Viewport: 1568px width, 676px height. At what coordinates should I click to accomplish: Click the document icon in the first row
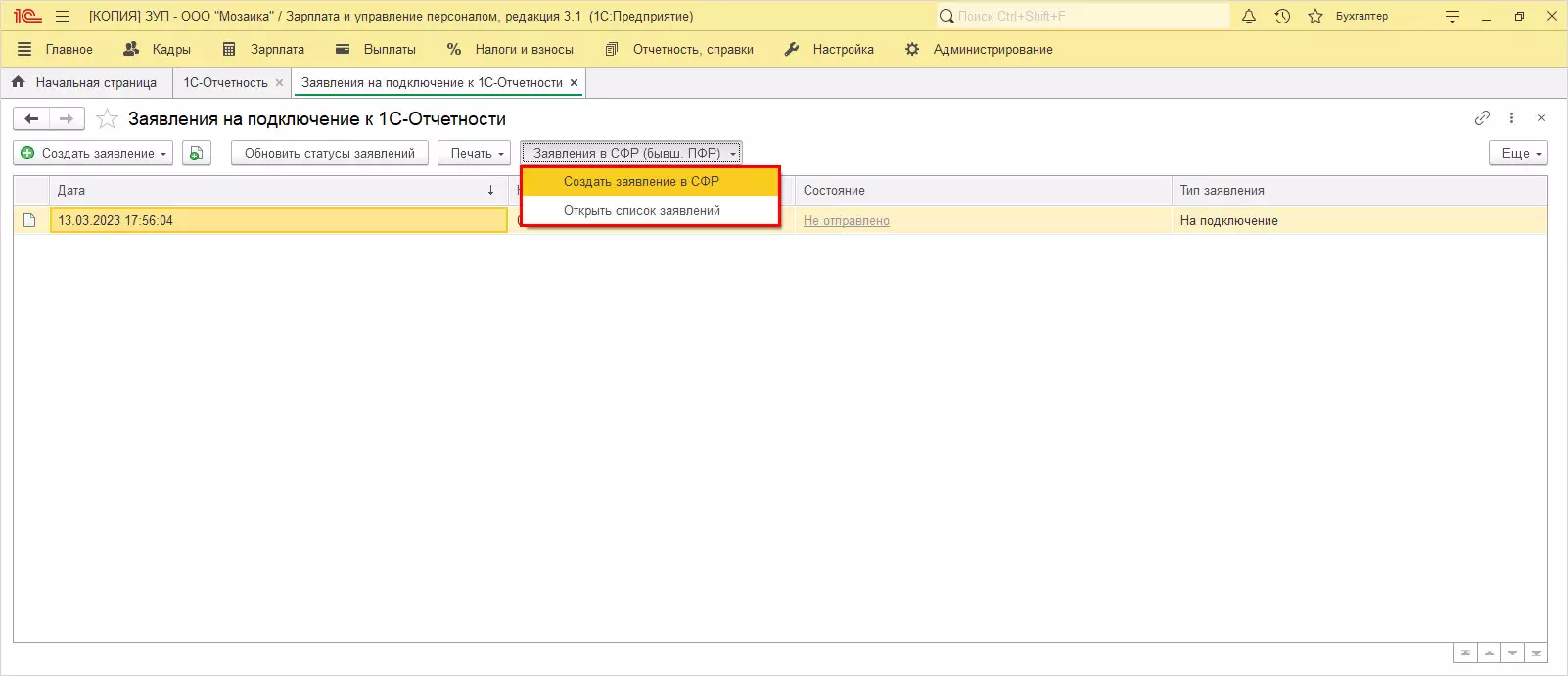(x=29, y=220)
